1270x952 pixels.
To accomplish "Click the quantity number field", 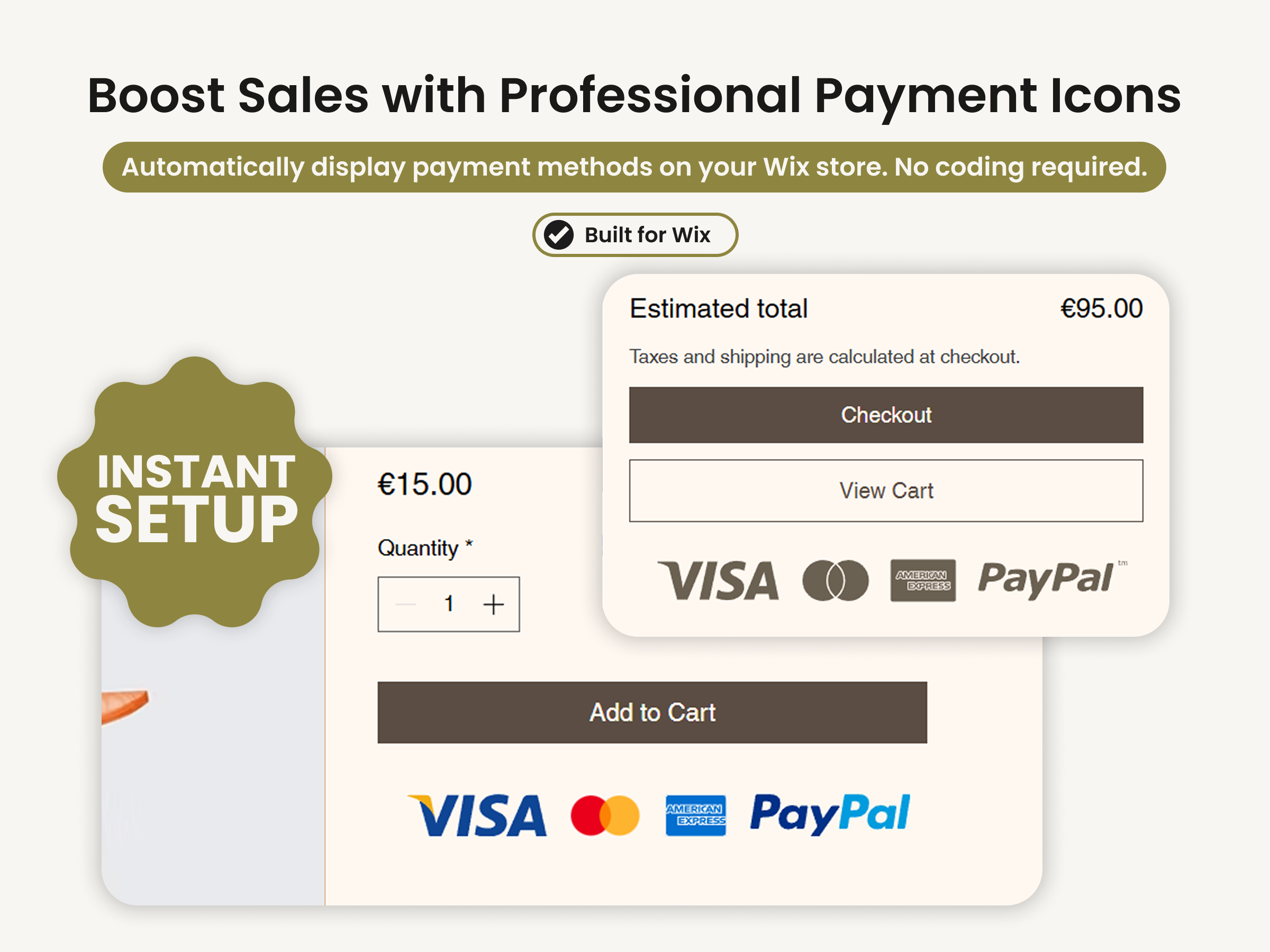I will pyautogui.click(x=449, y=604).
